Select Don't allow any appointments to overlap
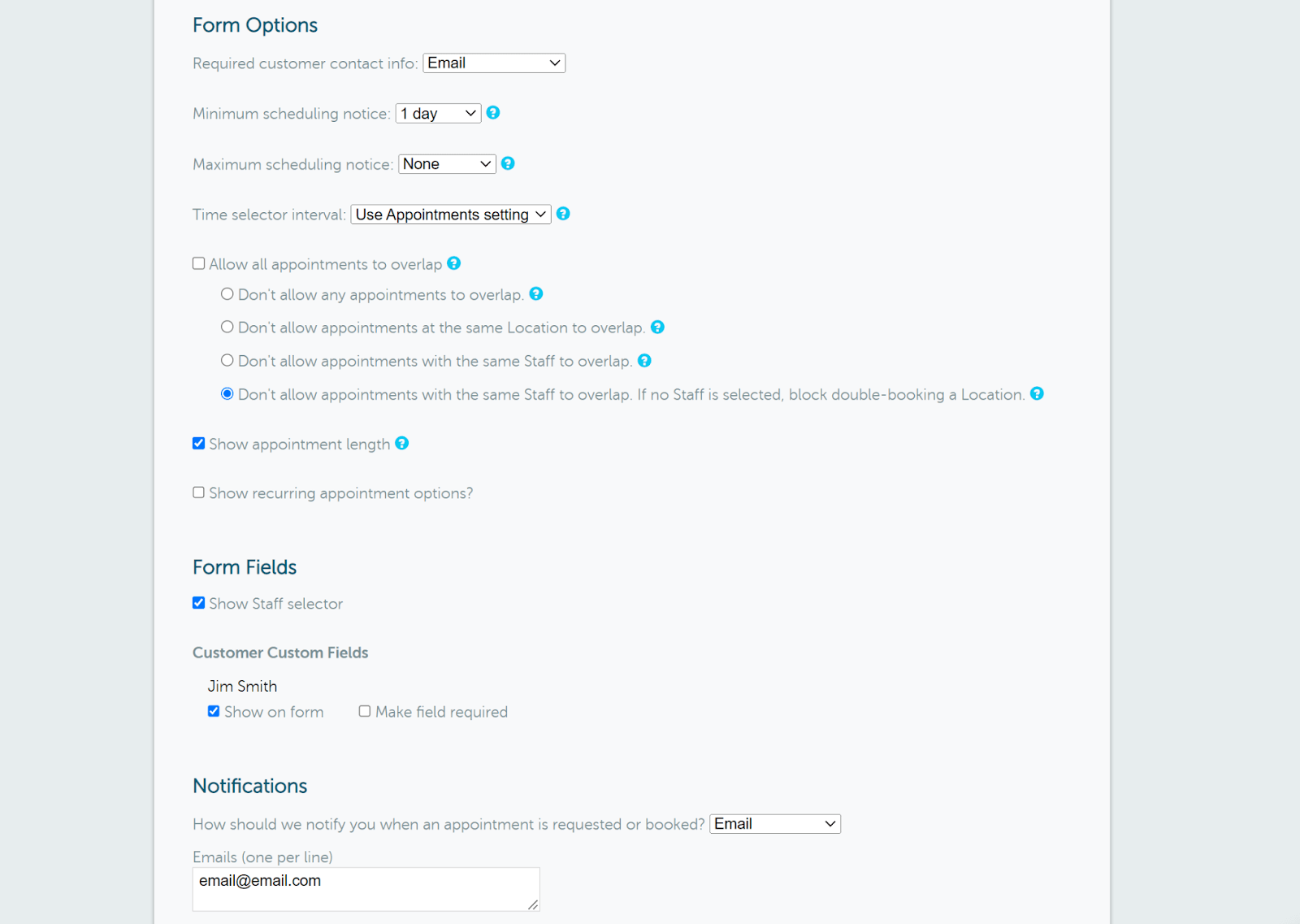The height and width of the screenshot is (924, 1300). [x=227, y=293]
